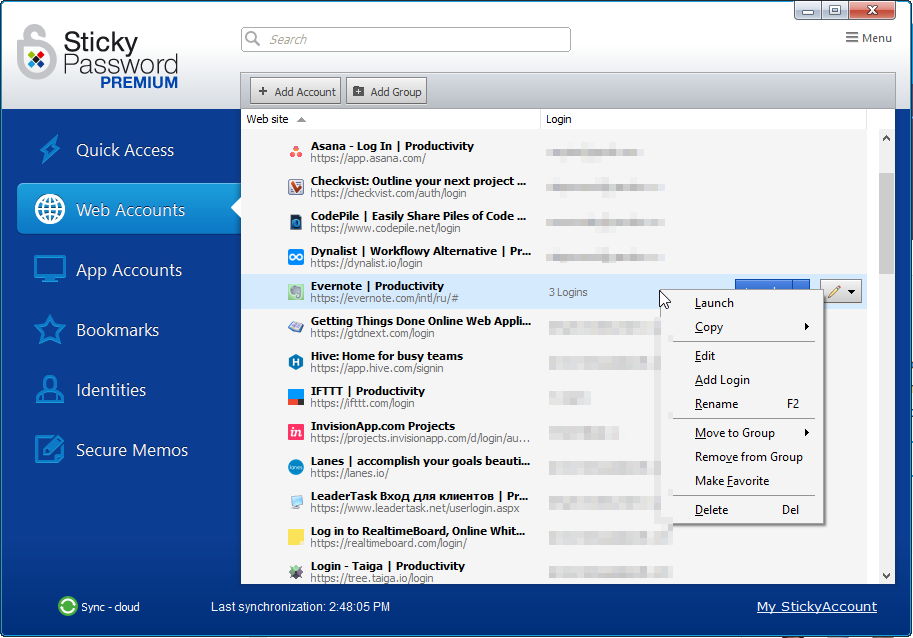Click the search magnifier icon

(253, 39)
